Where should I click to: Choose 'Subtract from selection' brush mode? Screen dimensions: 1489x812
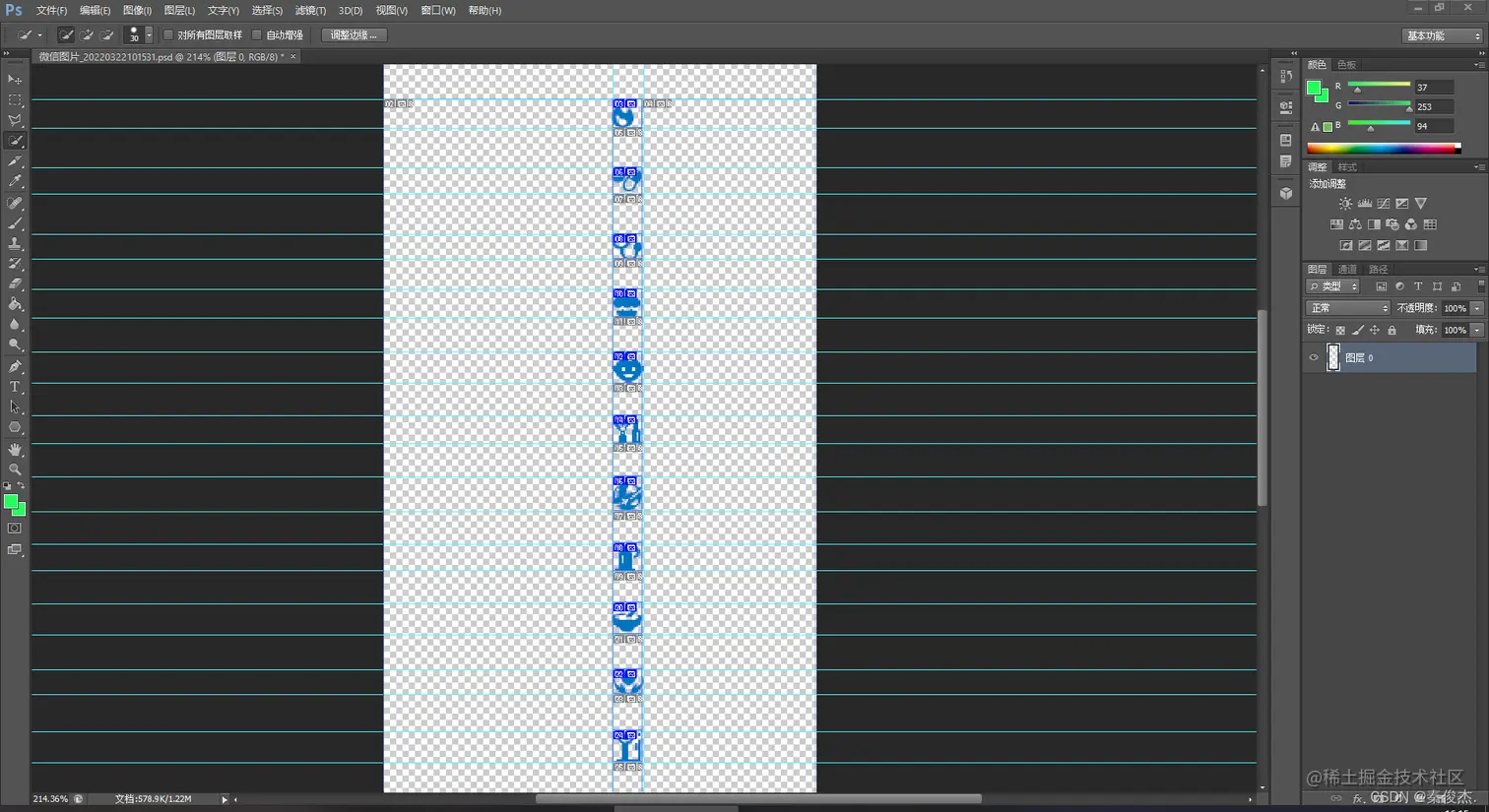106,34
